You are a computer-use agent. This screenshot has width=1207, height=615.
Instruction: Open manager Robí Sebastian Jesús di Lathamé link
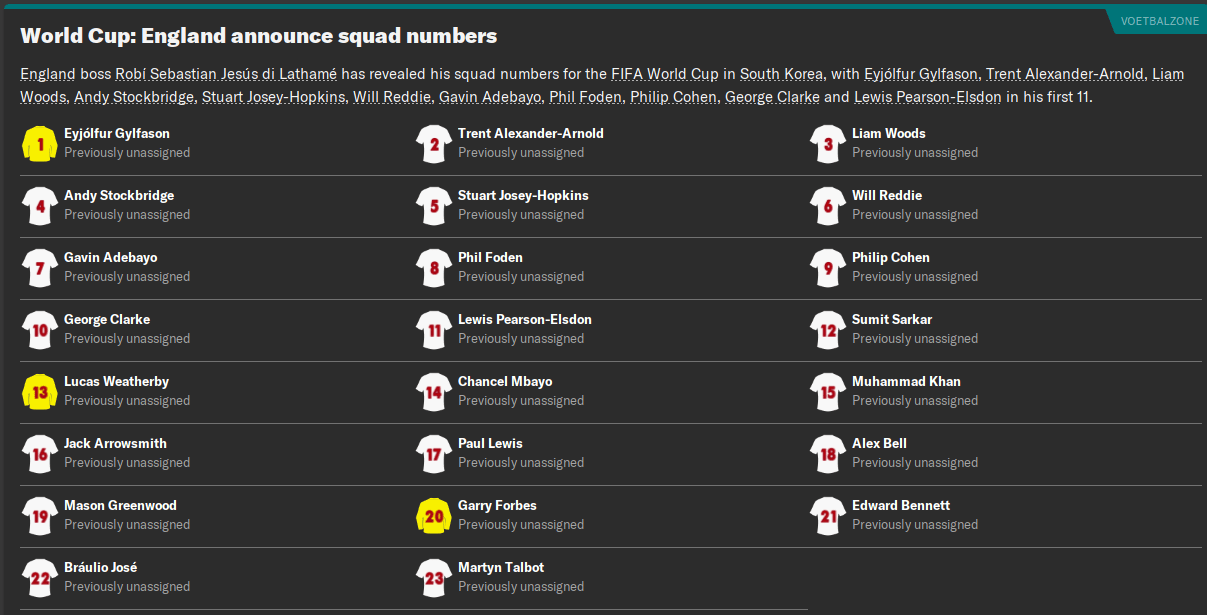coord(226,74)
